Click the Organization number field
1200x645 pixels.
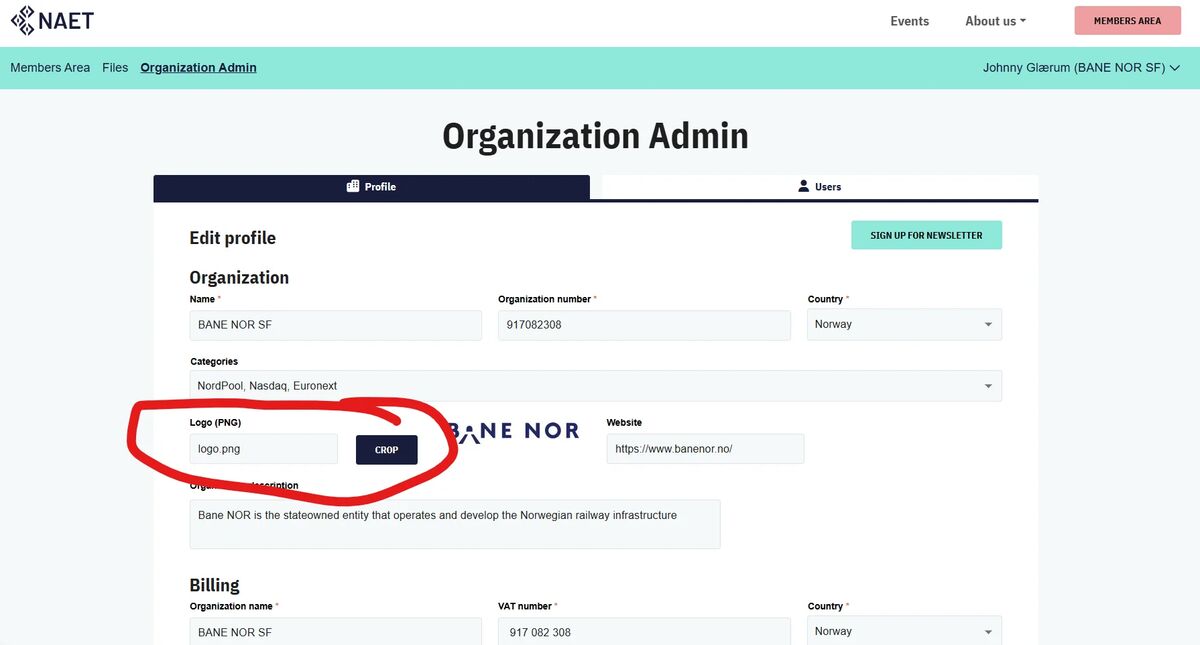click(644, 324)
